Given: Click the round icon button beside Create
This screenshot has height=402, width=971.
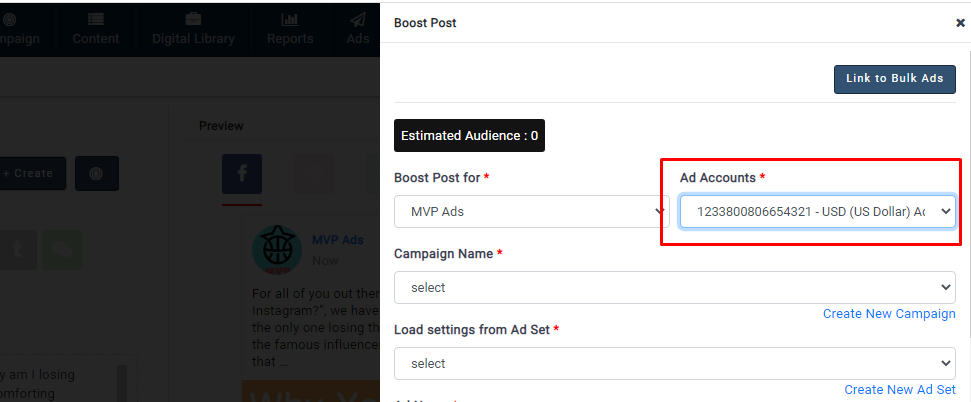Looking at the screenshot, I should [96, 173].
